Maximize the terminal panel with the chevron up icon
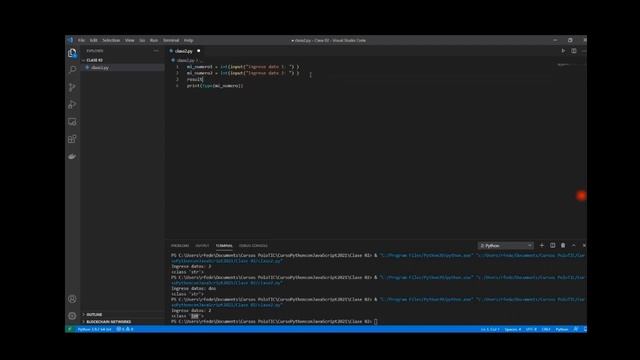 pos(573,245)
